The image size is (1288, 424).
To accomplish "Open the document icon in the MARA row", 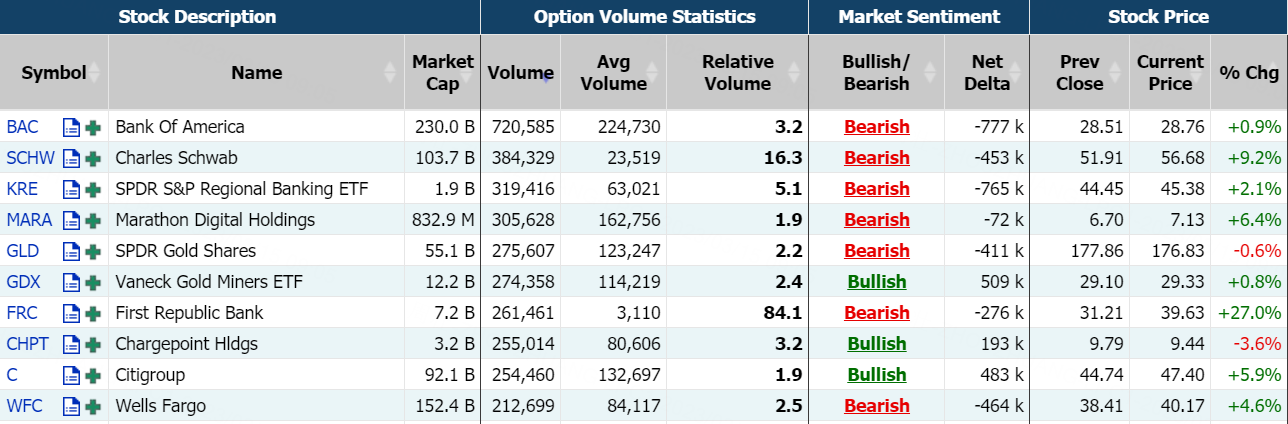I will (71, 220).
